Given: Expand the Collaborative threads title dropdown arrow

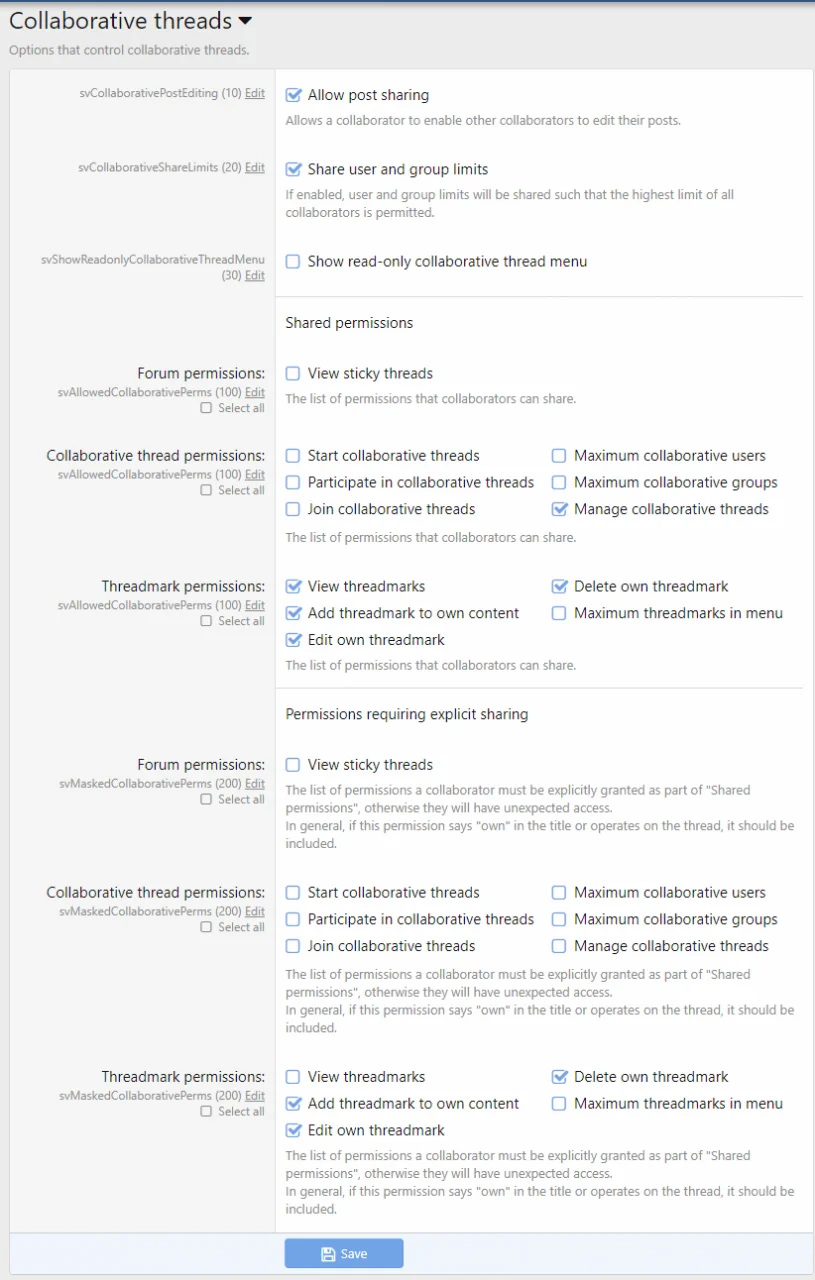Looking at the screenshot, I should pos(245,21).
